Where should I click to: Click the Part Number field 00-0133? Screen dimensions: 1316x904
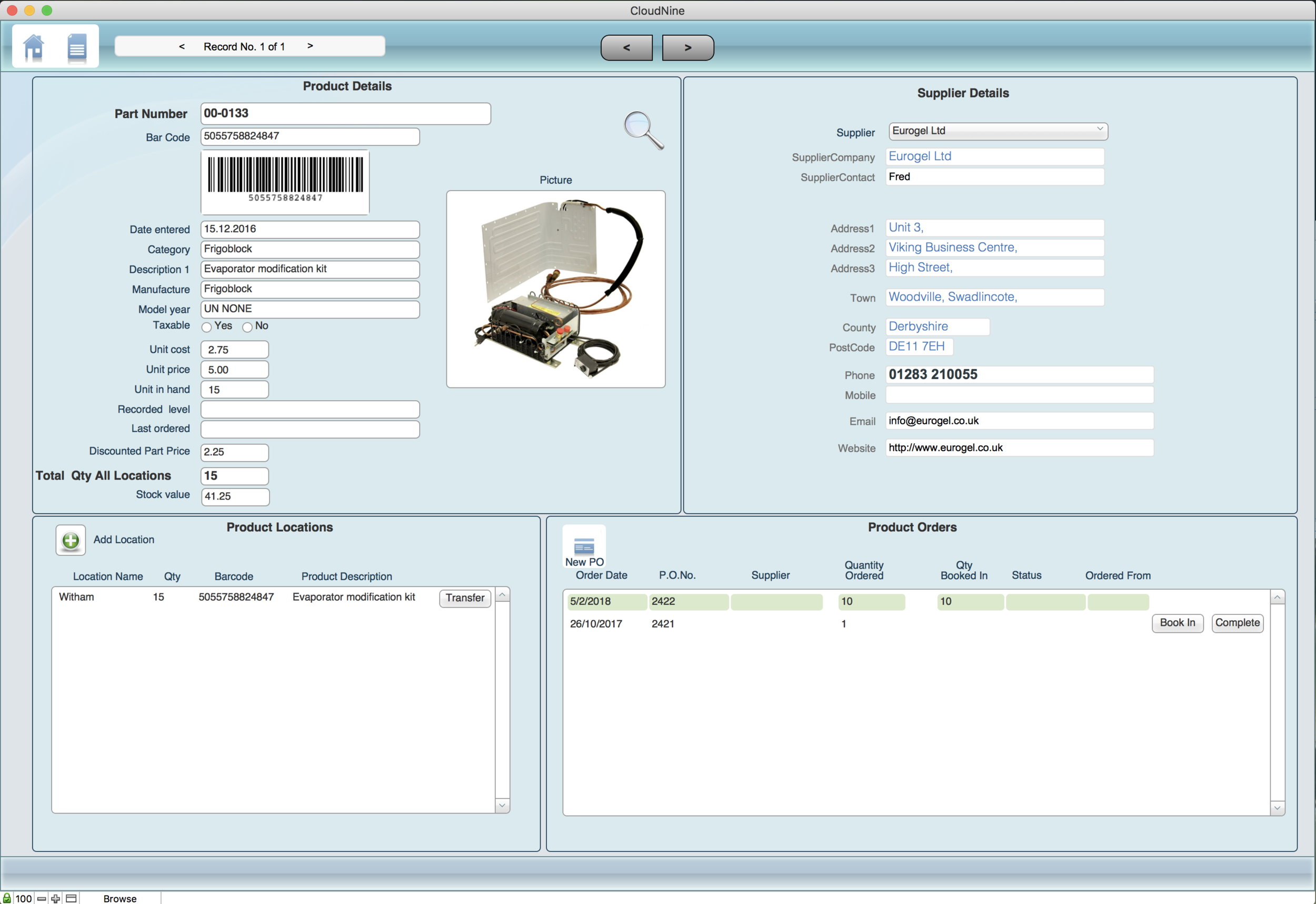click(345, 114)
